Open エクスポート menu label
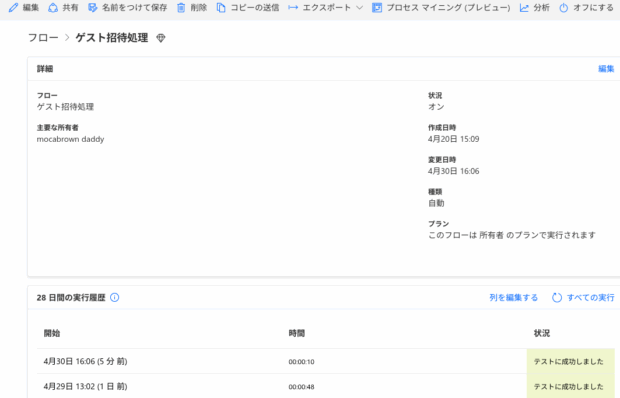The height and width of the screenshot is (398, 620). tap(327, 8)
